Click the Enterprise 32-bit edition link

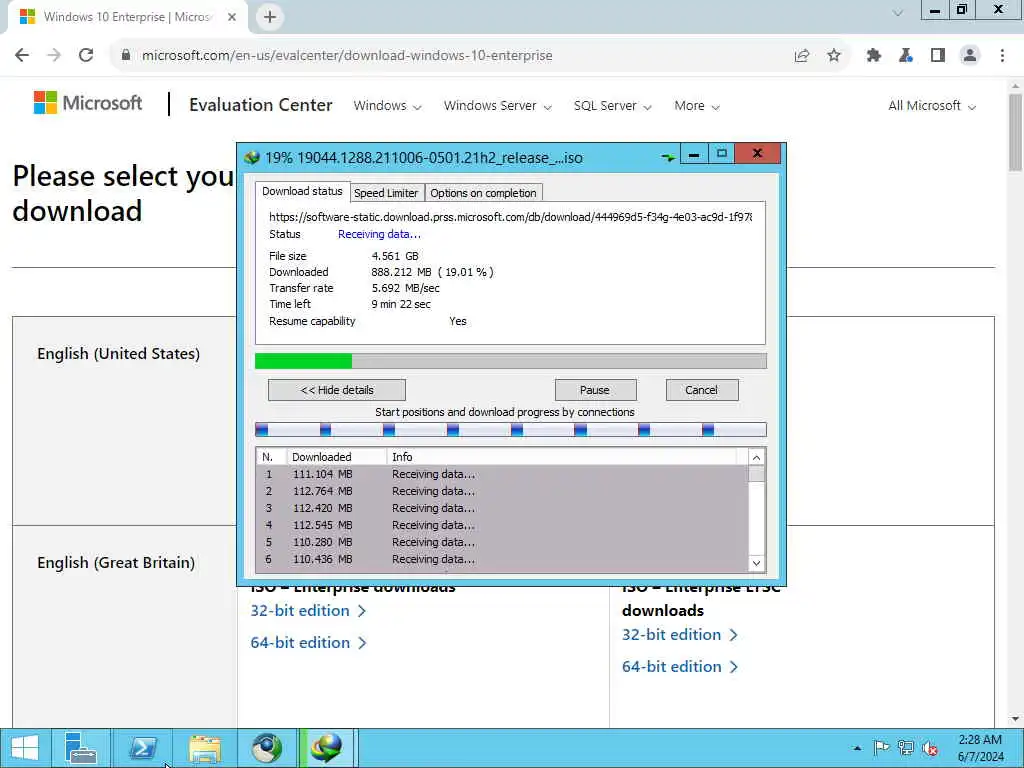pyautogui.click(x=308, y=611)
